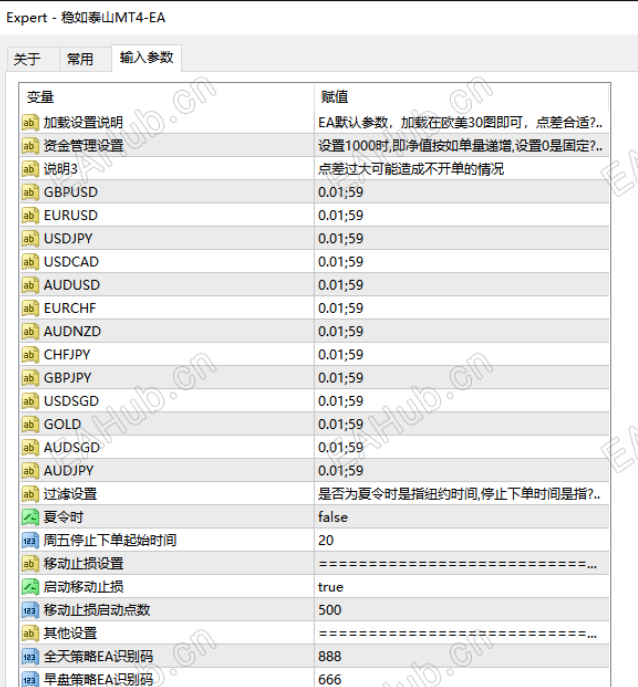Click the boolean icon beside 启动移动止损
This screenshot has width=638, height=687.
(30, 587)
